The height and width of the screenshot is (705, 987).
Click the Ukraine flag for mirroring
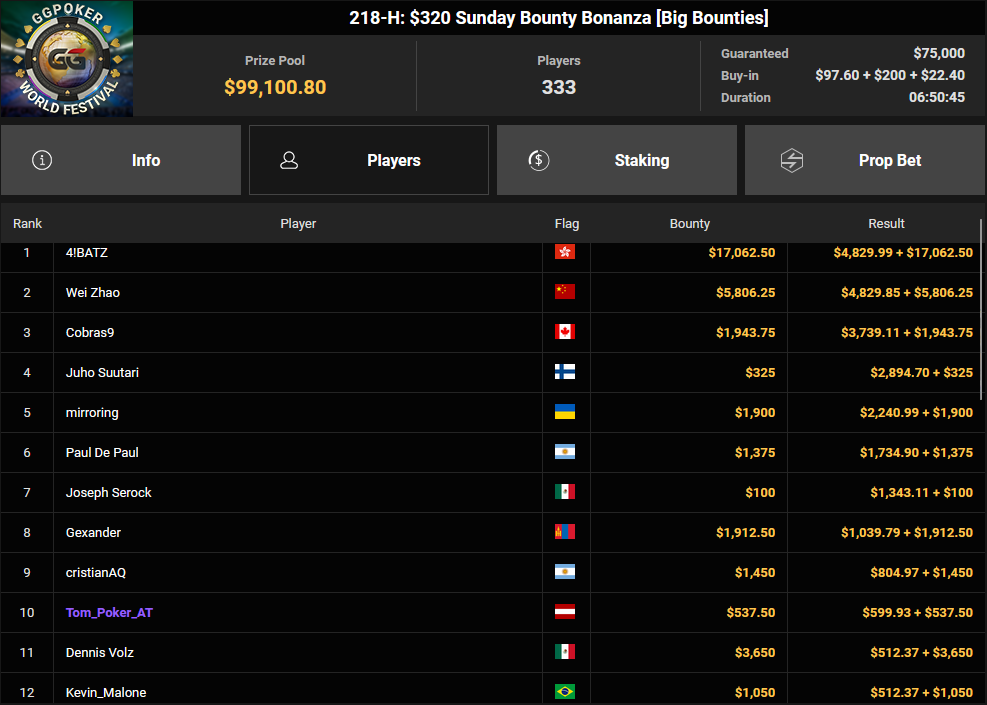point(565,412)
